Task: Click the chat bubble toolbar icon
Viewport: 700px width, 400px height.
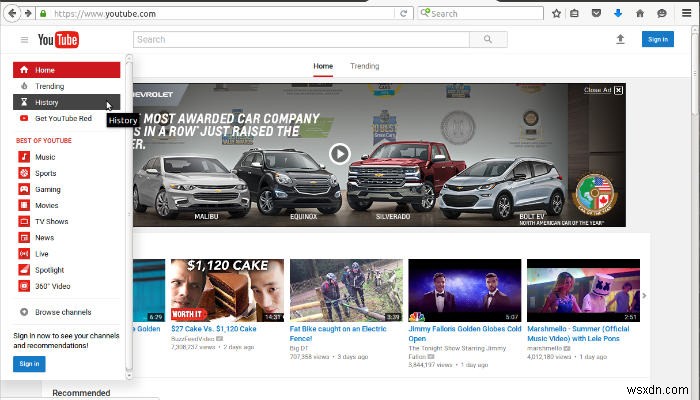Action: point(662,13)
